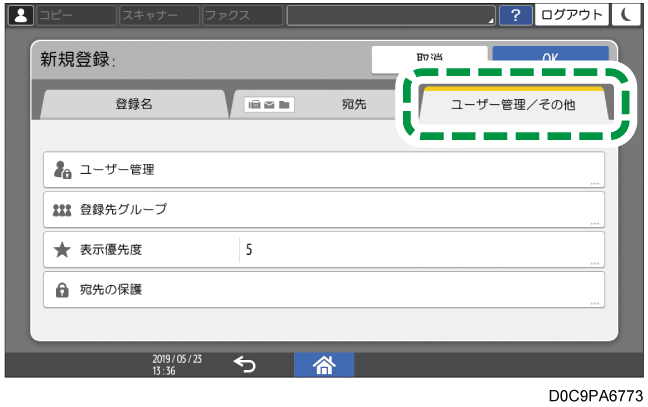648x407 pixels.
Task: Go to the Home screen
Action: (x=324, y=365)
